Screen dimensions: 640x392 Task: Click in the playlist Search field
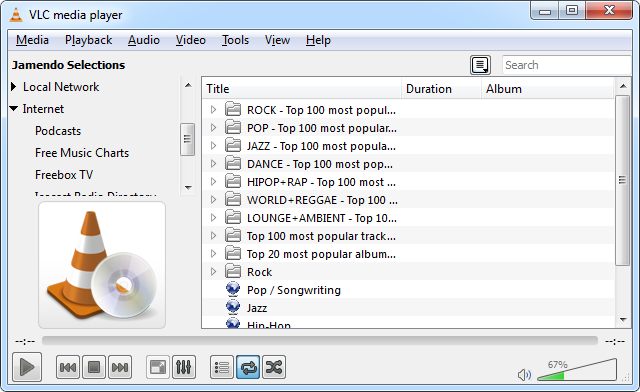(x=567, y=65)
